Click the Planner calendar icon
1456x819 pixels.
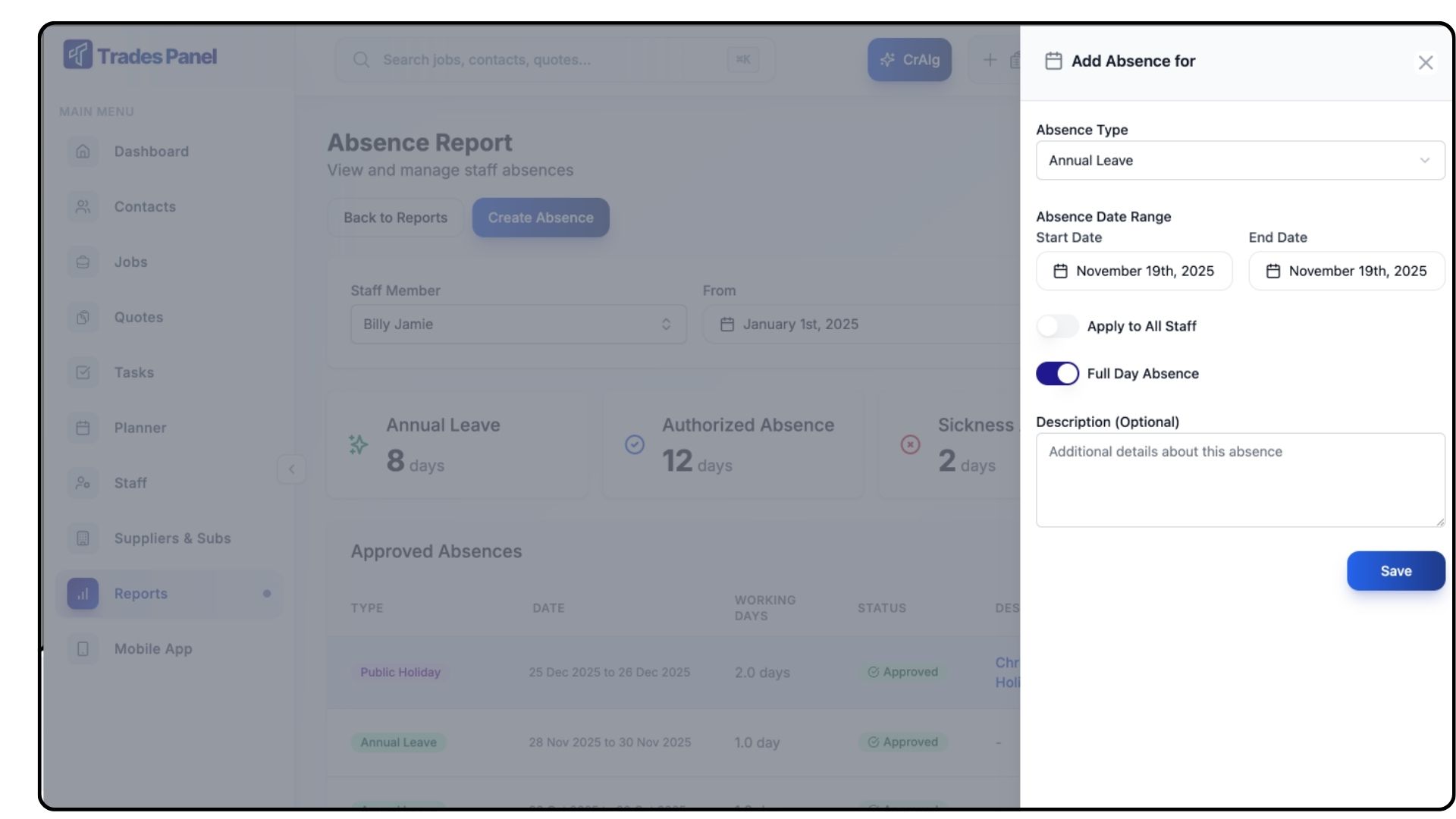tap(83, 428)
